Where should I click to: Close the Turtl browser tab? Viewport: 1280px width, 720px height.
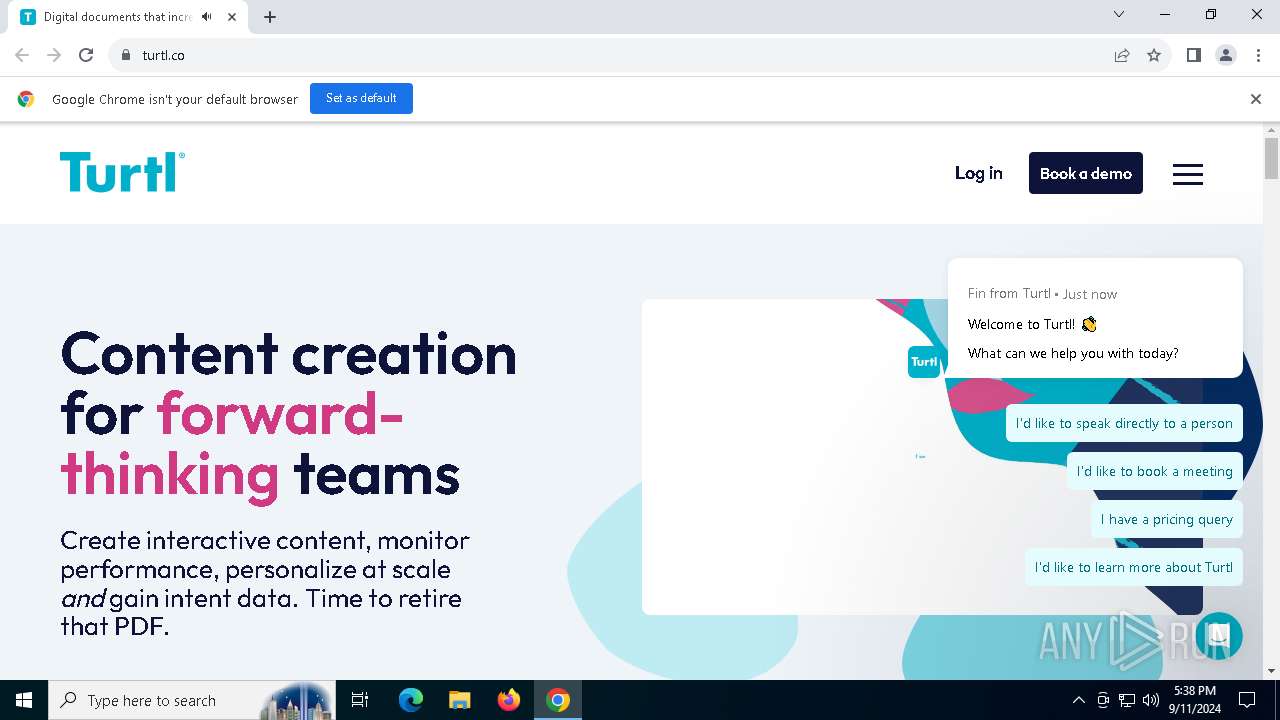tap(232, 17)
